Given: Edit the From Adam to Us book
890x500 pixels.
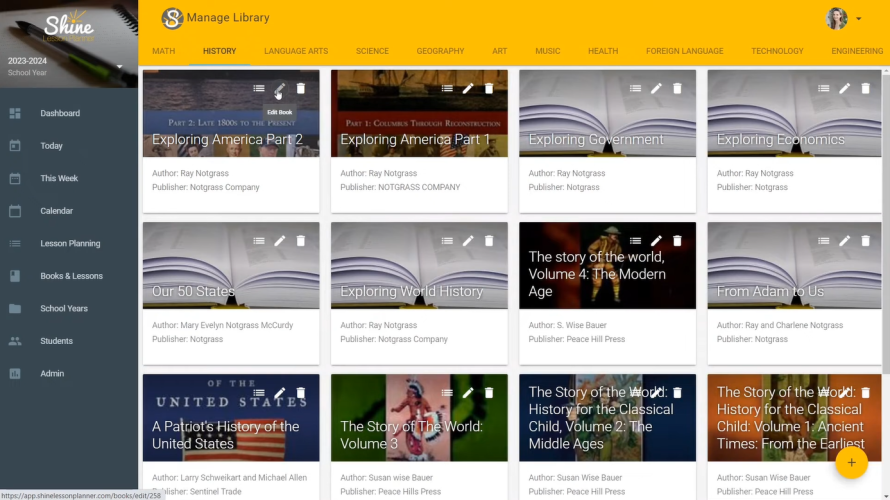Looking at the screenshot, I should click(x=844, y=241).
